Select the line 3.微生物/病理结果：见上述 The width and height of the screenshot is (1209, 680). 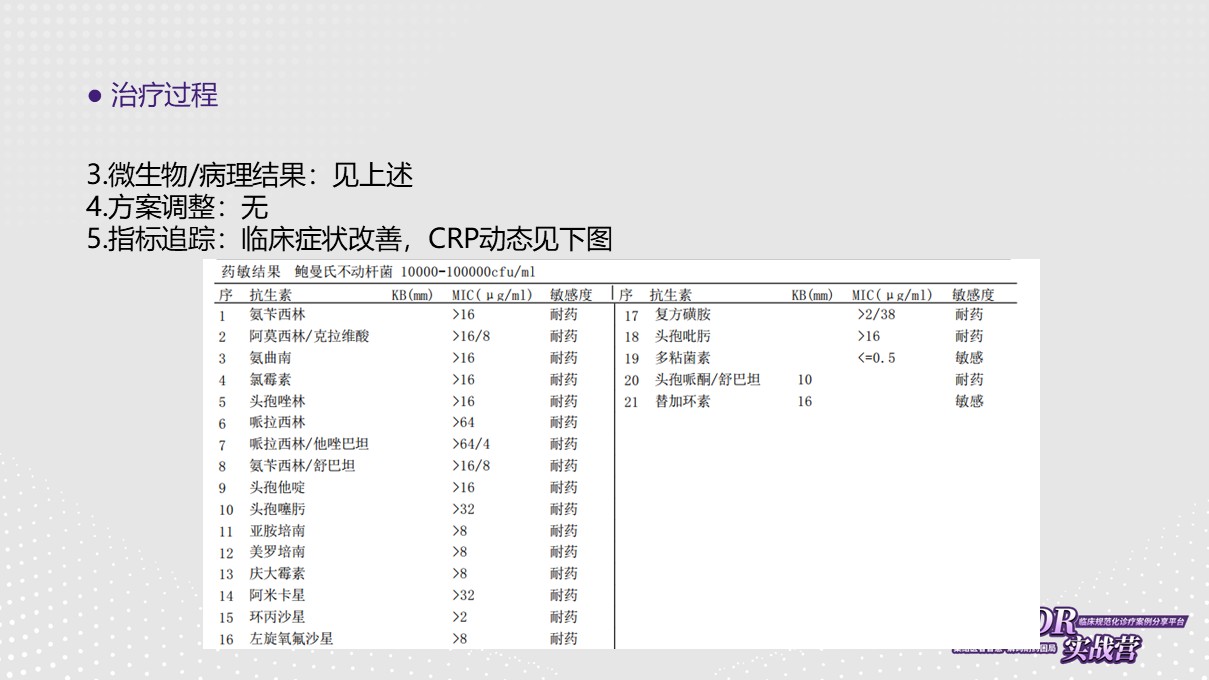coord(250,176)
